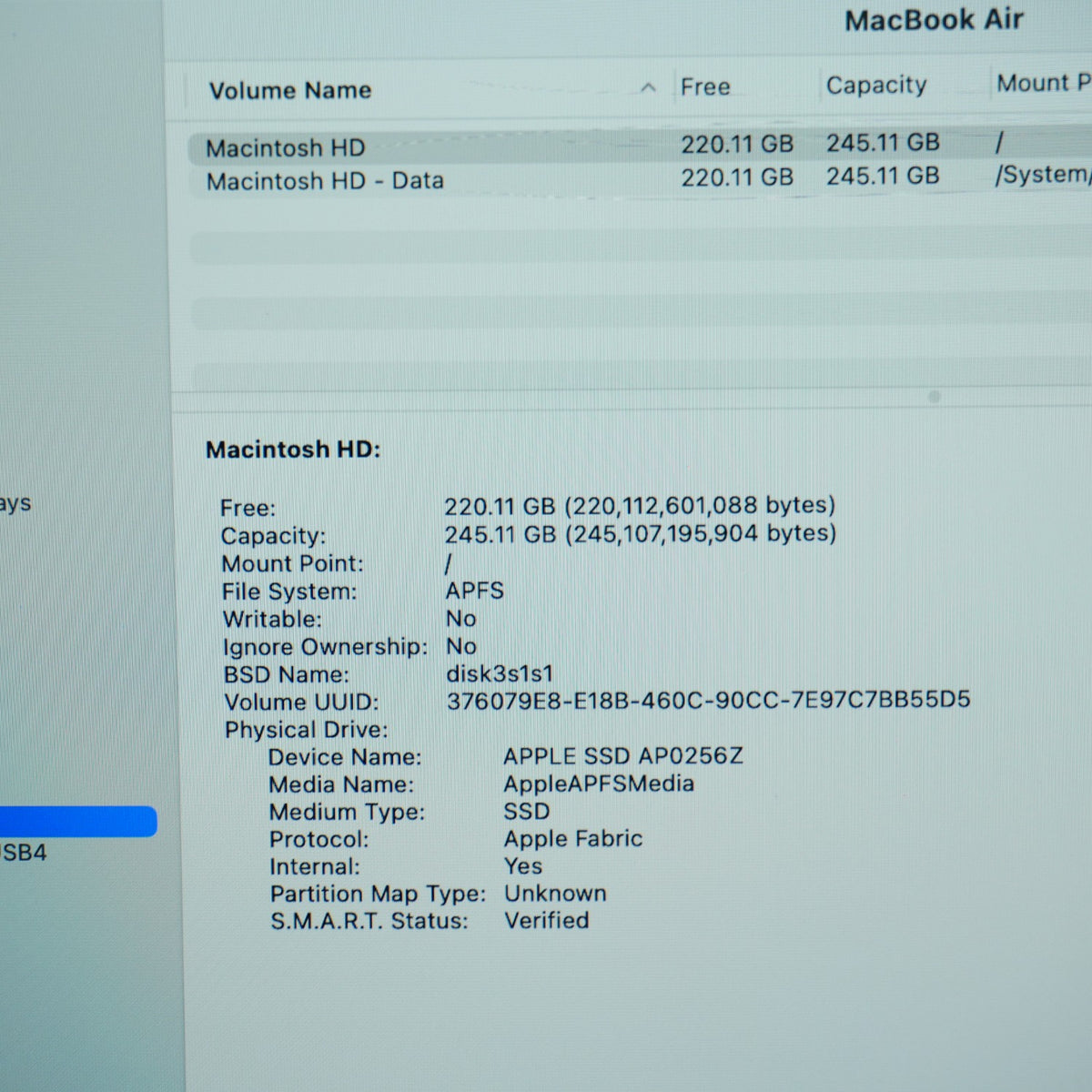Click the pane divider handle dot
Image resolution: width=1092 pixels, height=1092 pixels.
click(x=934, y=397)
